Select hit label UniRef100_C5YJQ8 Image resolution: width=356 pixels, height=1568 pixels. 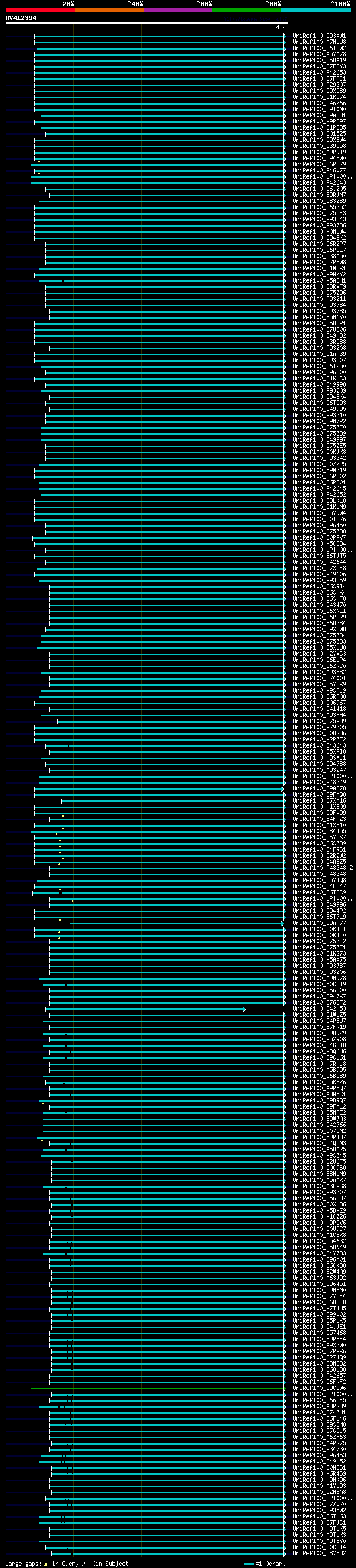319,880
